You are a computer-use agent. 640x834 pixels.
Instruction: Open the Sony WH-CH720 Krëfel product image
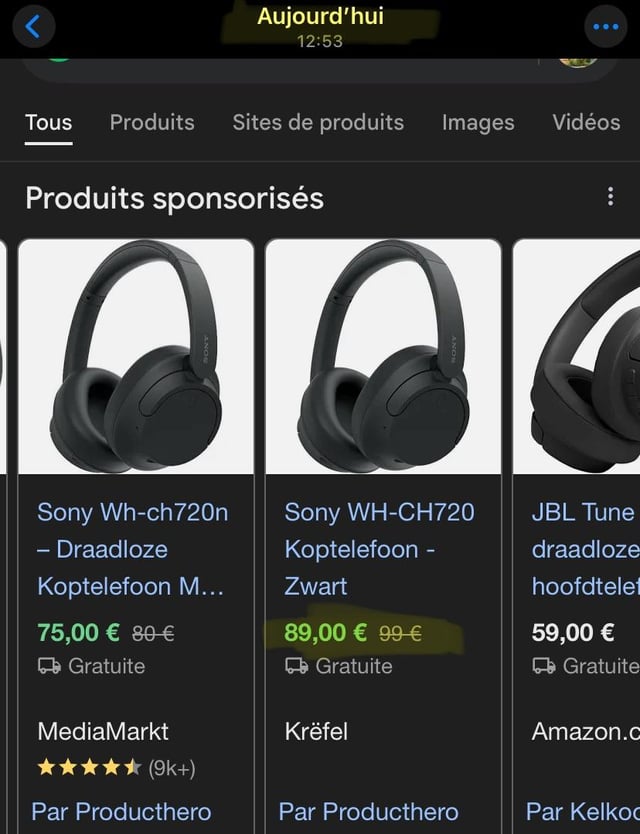pos(383,356)
